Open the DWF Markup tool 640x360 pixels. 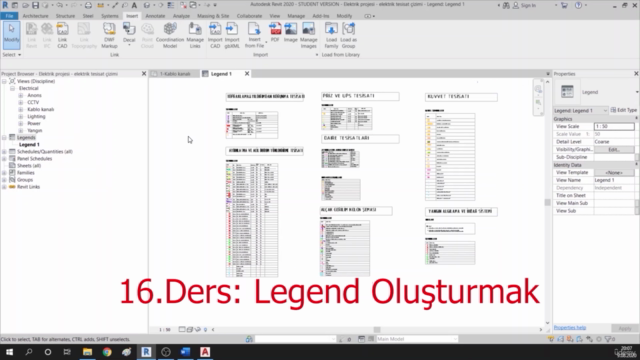(x=109, y=35)
